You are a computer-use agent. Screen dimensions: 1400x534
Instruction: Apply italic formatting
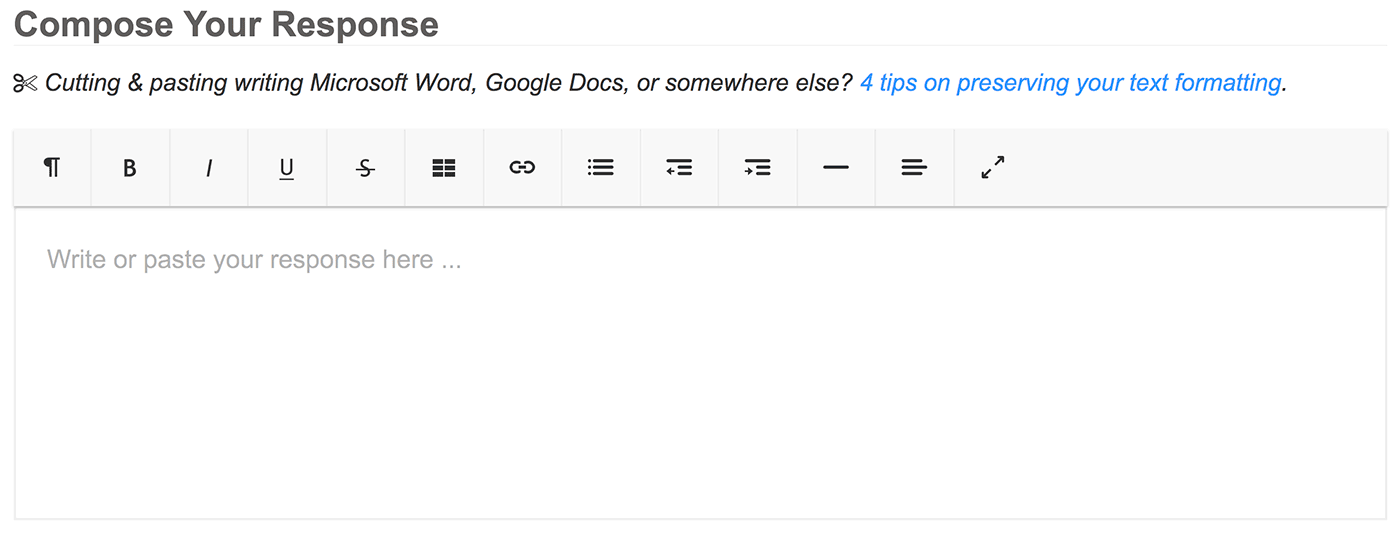tap(208, 168)
